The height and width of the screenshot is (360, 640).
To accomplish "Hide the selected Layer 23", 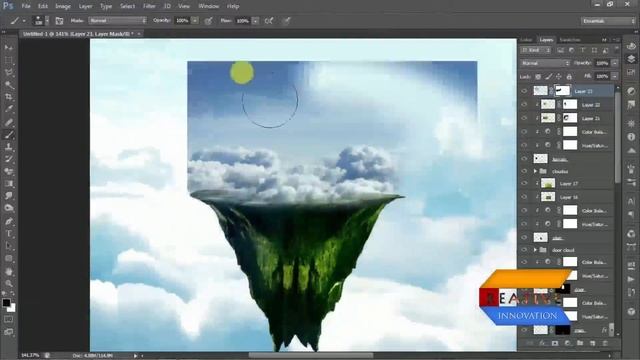I will (x=524, y=91).
